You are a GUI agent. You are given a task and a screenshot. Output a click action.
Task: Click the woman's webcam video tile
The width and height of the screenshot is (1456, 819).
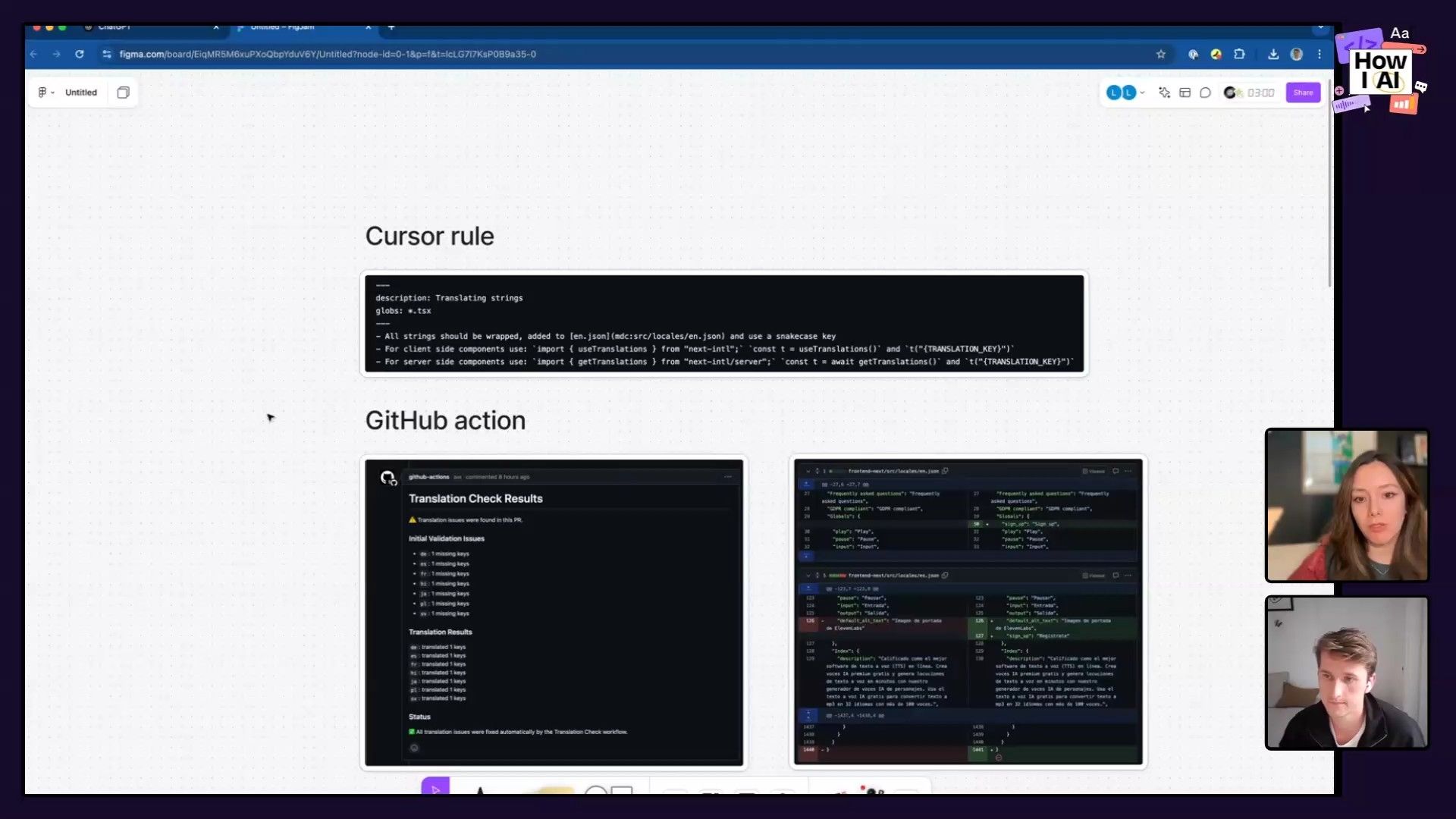[1347, 505]
